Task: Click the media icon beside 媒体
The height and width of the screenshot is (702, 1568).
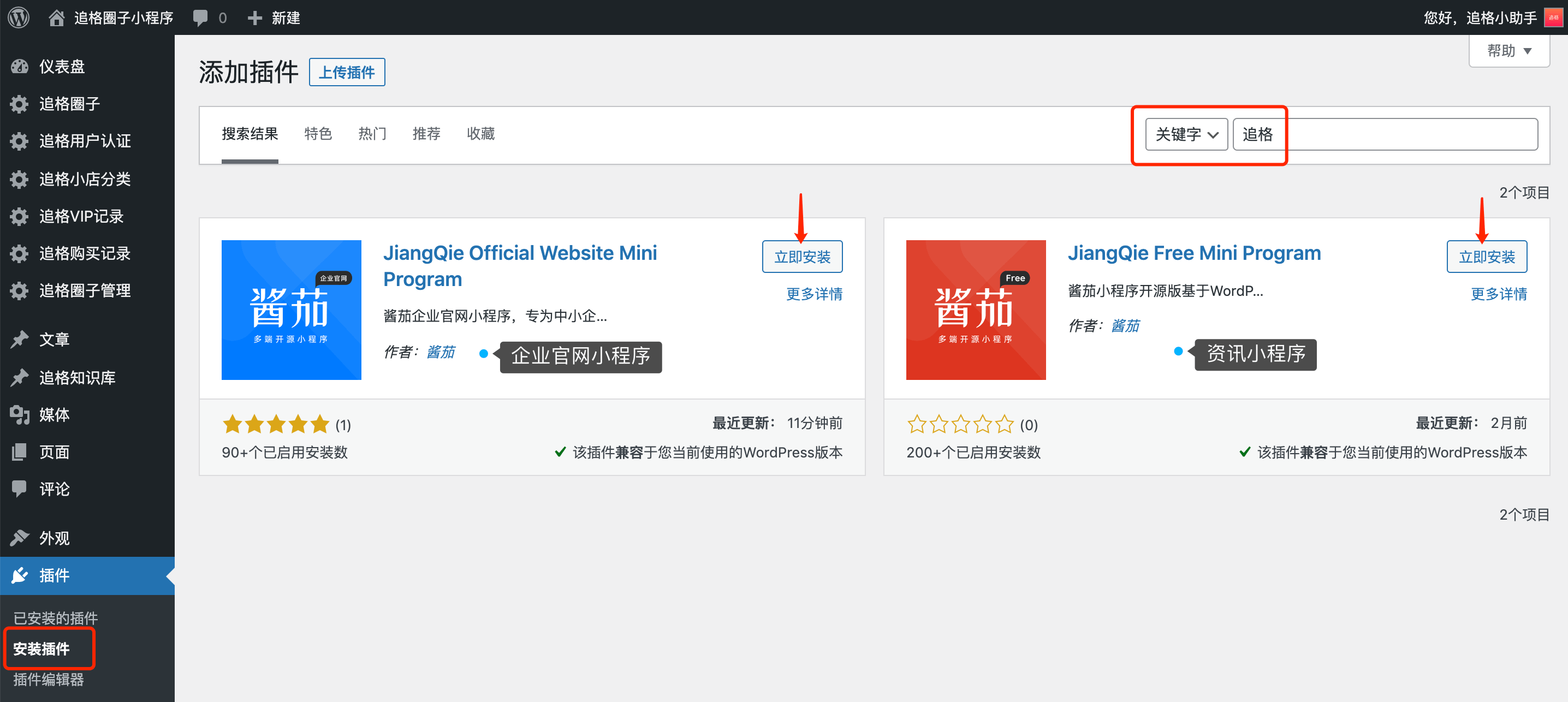Action: (x=20, y=415)
